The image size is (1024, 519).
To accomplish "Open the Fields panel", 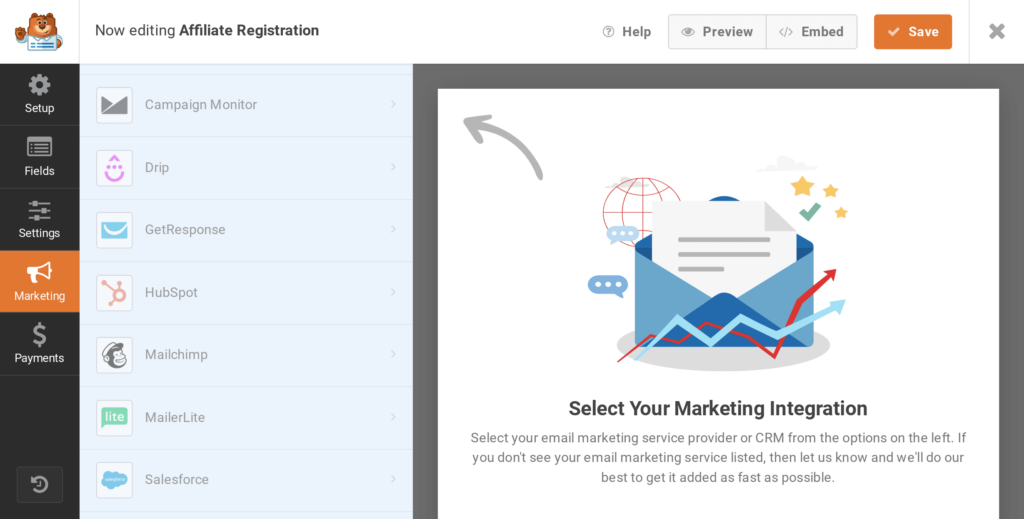I will tap(39, 157).
